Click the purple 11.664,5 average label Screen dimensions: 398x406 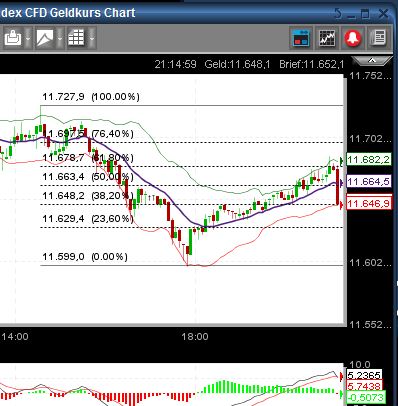(x=369, y=181)
